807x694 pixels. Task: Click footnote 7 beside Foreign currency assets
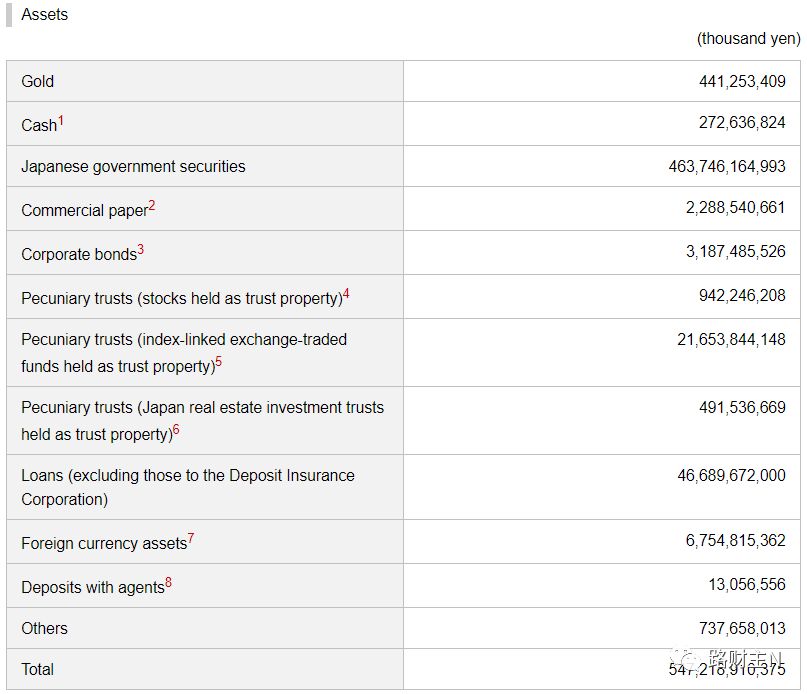(x=191, y=538)
